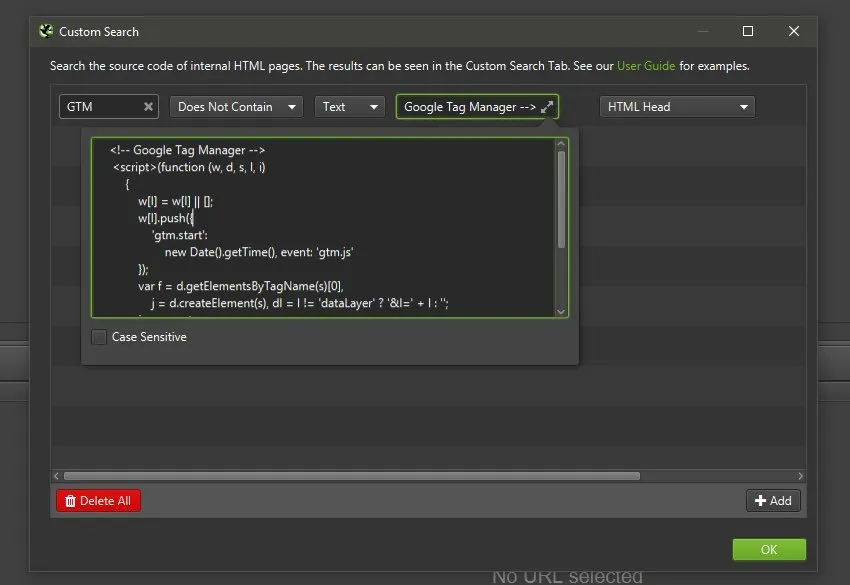Enable the Case Sensitive checkbox
The image size is (850, 585).
click(99, 338)
